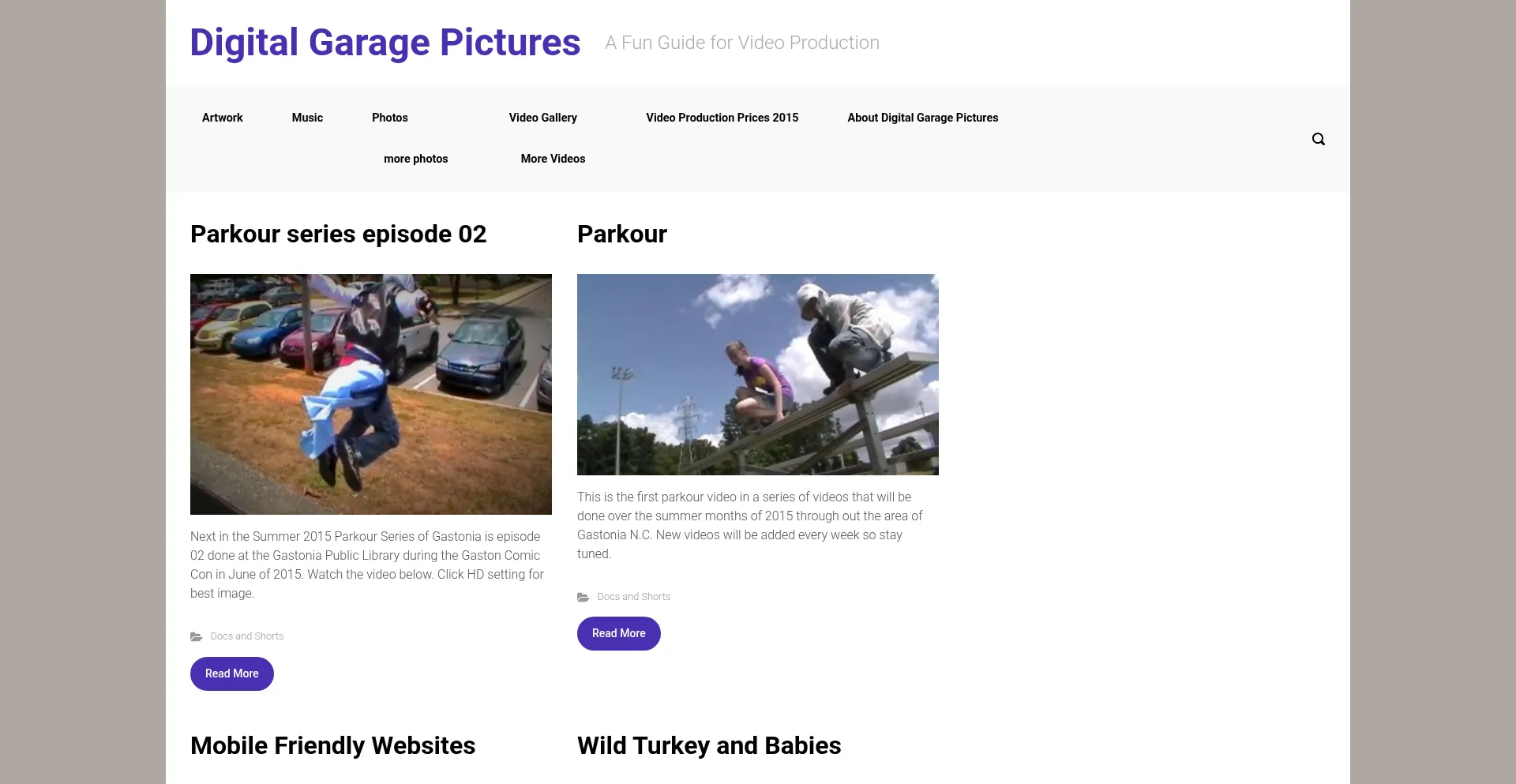1516x784 pixels.
Task: Open the Parkour post title
Action: point(621,234)
